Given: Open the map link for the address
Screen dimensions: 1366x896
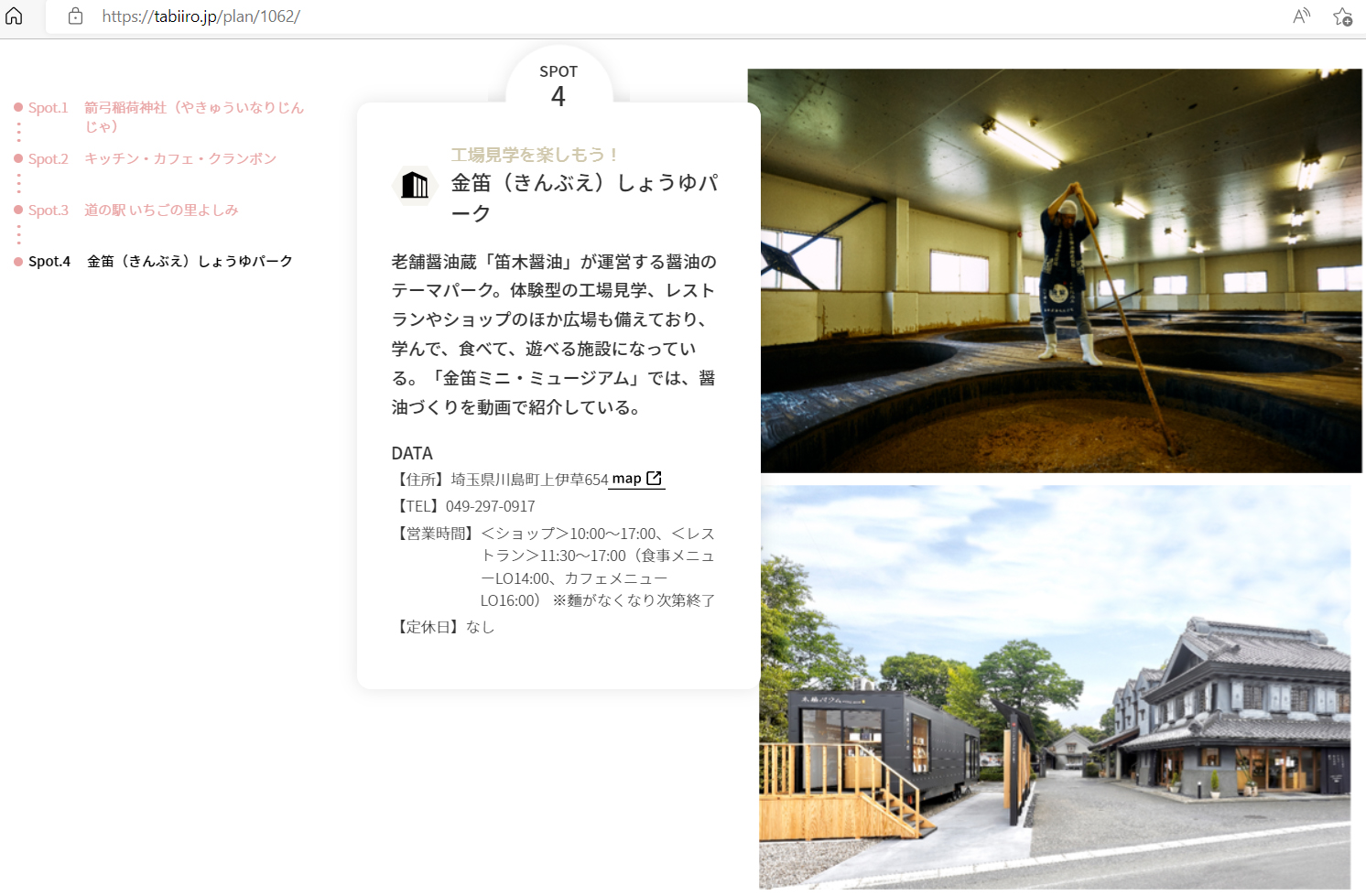Looking at the screenshot, I should click(x=626, y=479).
